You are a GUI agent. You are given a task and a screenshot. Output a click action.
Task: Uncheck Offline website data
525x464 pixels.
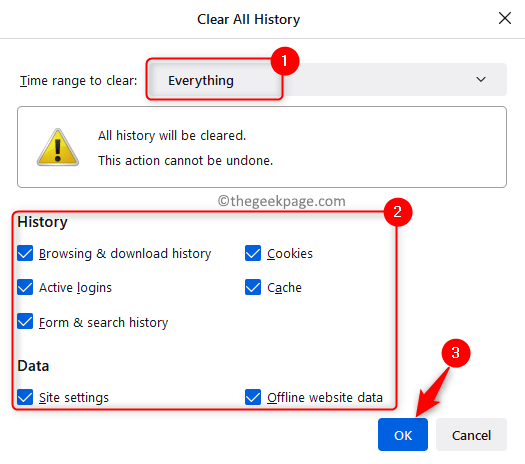(x=253, y=397)
